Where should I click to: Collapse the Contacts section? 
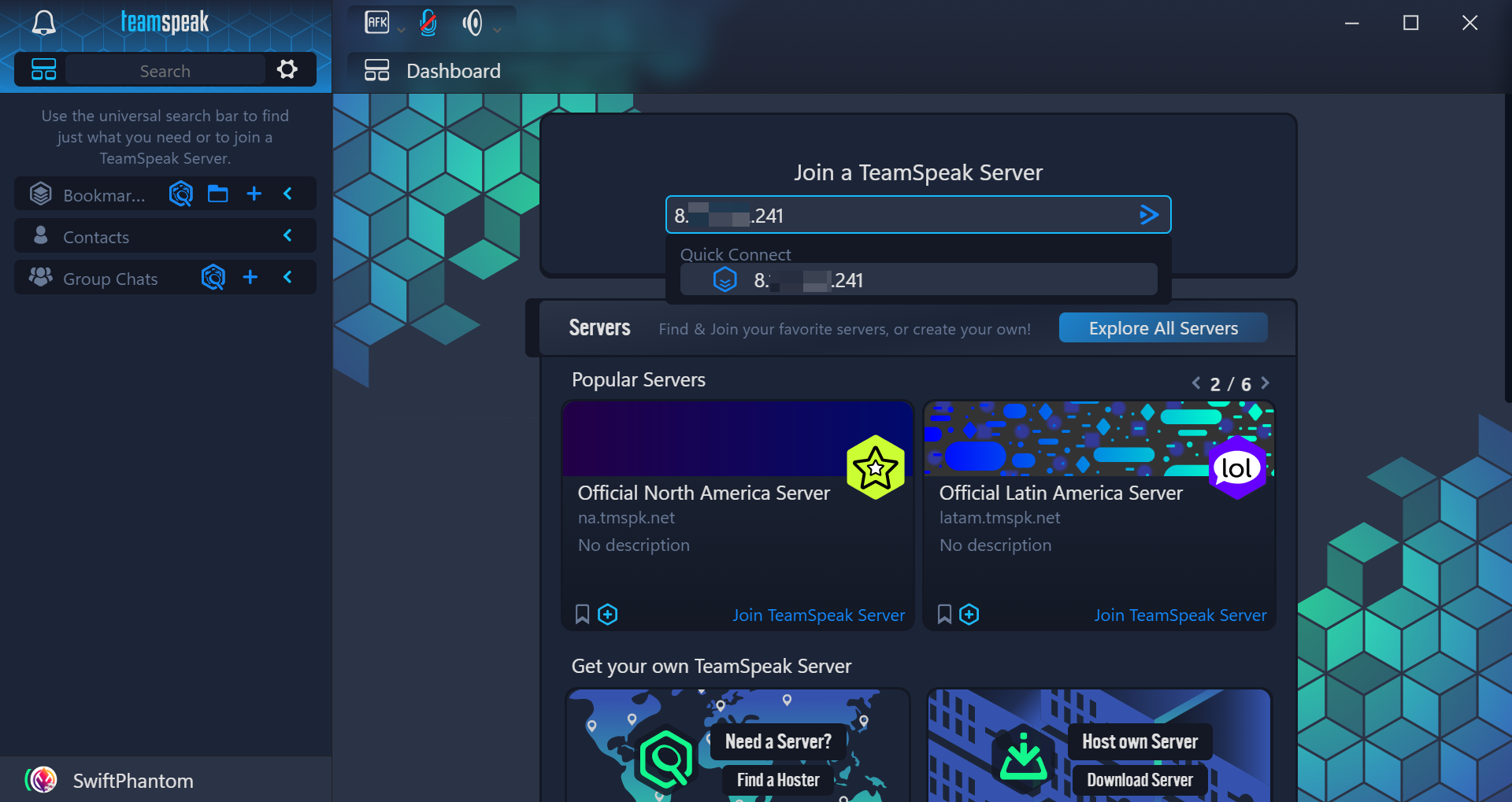click(287, 235)
